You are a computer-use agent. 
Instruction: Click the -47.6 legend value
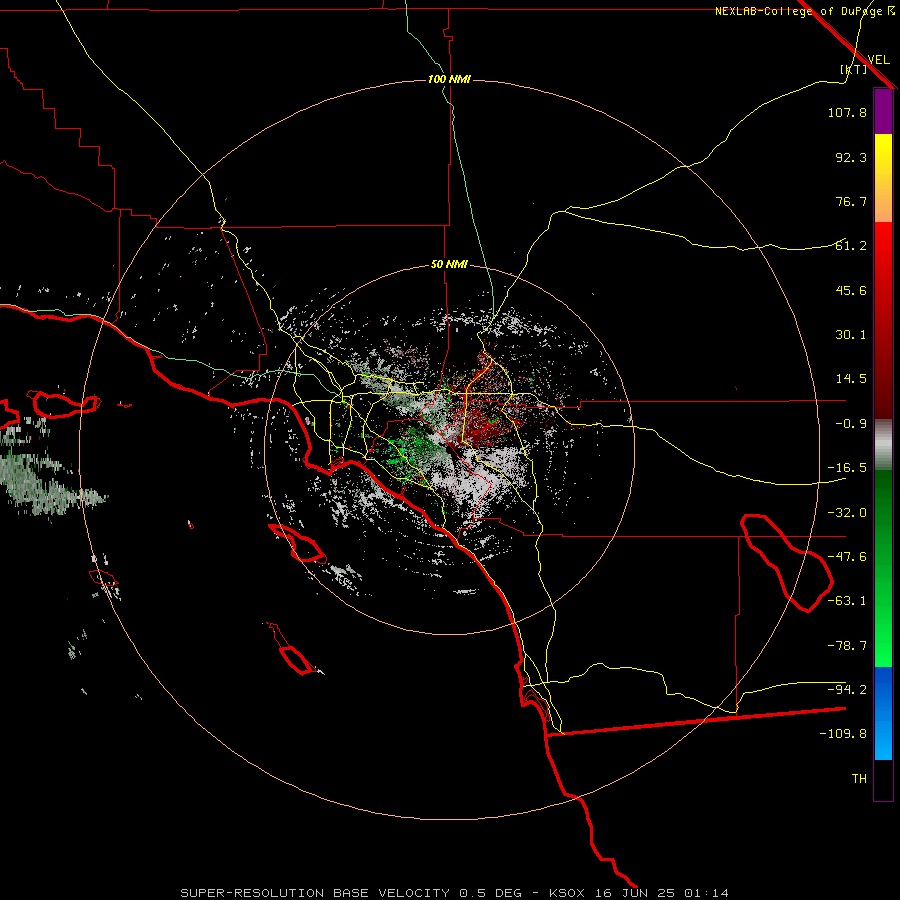point(847,557)
